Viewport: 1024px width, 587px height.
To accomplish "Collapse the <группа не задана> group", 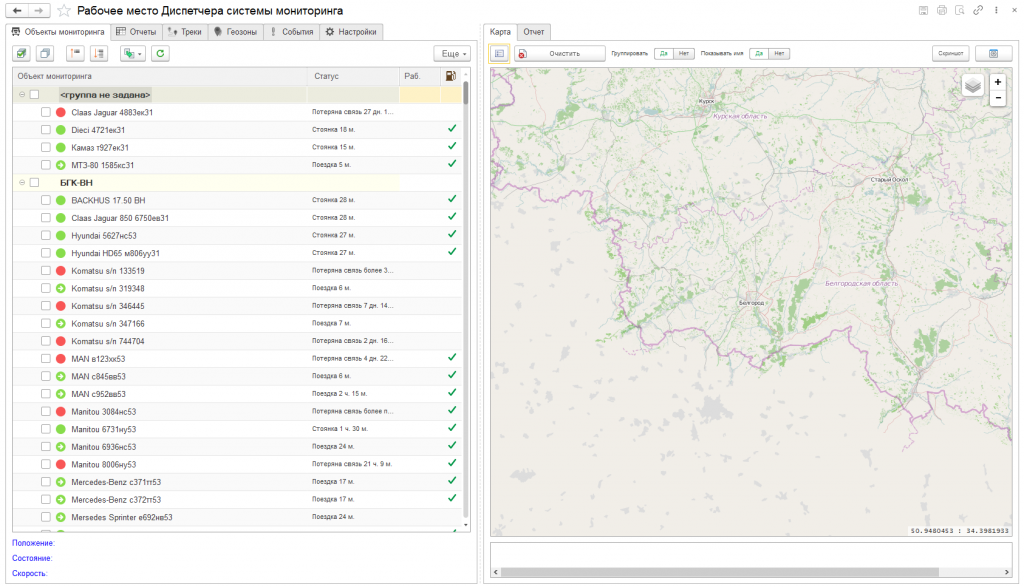I will tap(21, 95).
